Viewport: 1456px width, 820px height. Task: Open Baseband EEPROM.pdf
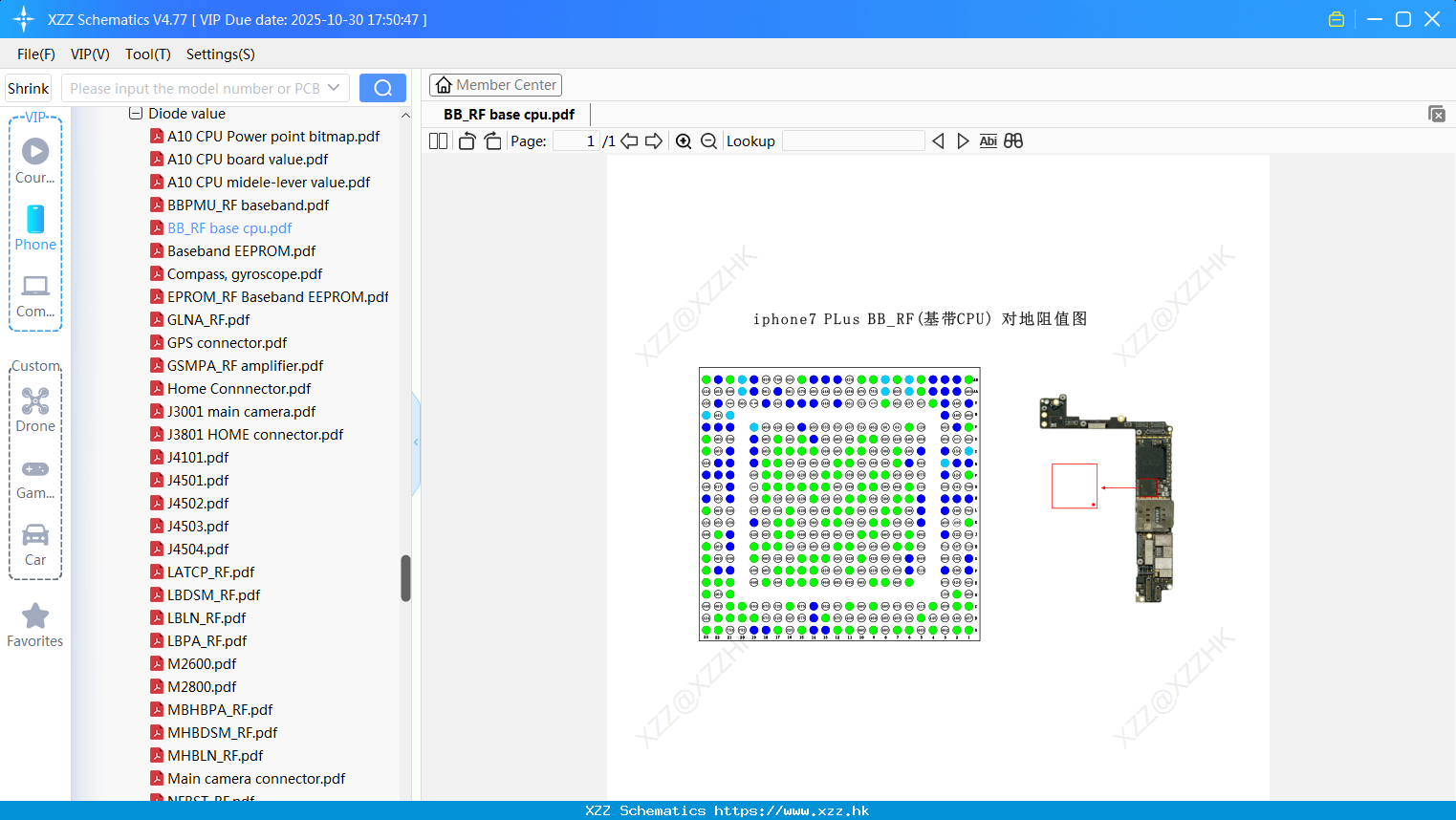pyautogui.click(x=241, y=251)
